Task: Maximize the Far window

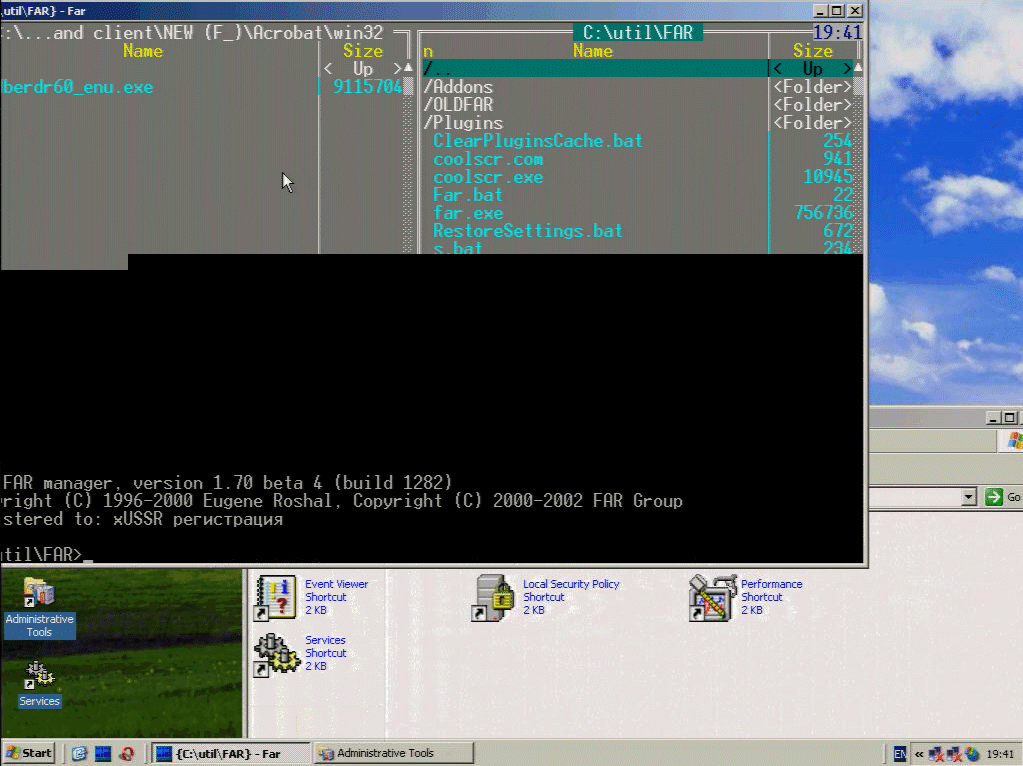Action: [x=837, y=10]
